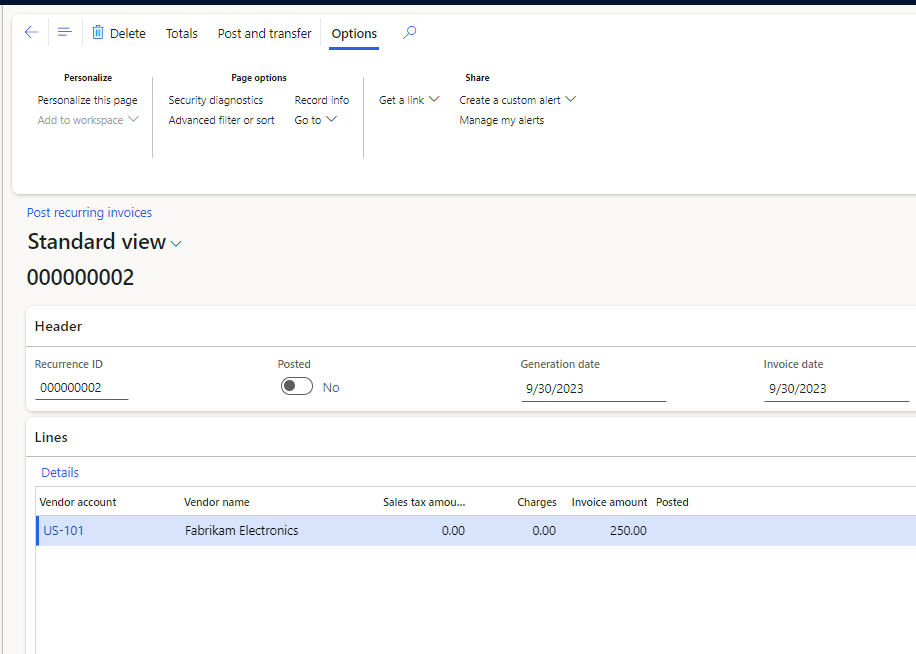Click the Delete trash icon

tap(96, 32)
